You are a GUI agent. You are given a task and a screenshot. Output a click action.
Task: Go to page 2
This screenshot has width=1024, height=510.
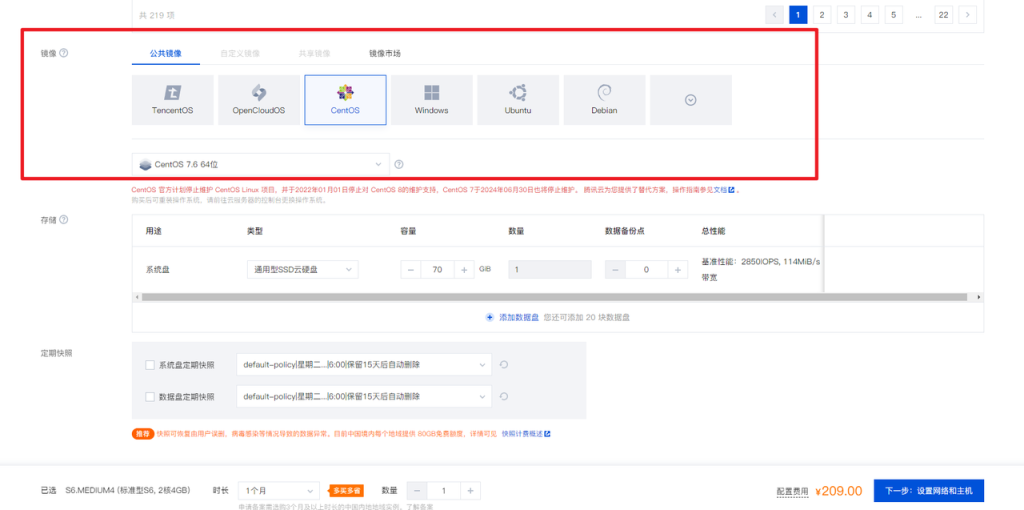pyautogui.click(x=822, y=14)
